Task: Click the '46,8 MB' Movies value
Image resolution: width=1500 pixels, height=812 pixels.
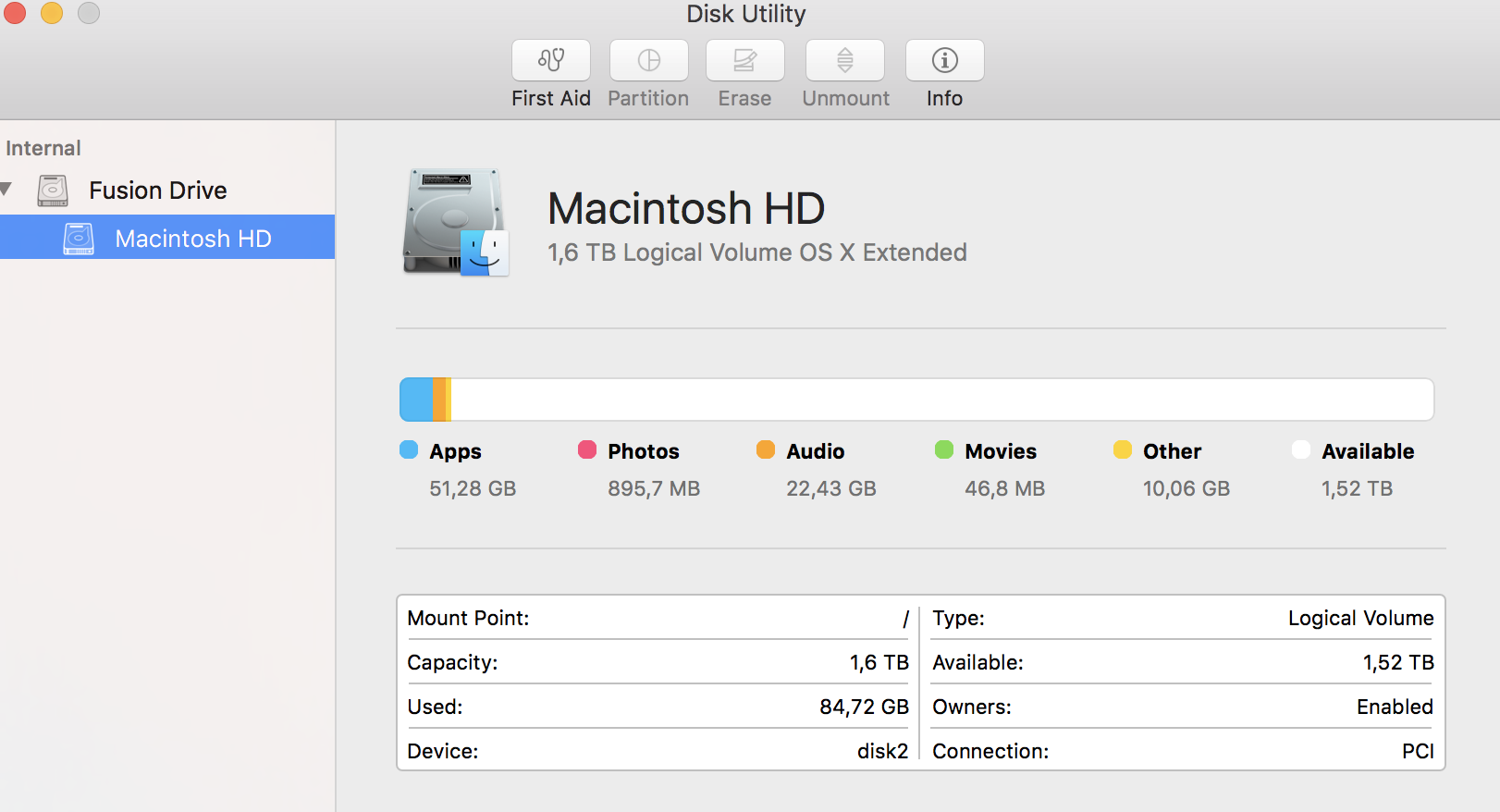Action: click(1005, 488)
